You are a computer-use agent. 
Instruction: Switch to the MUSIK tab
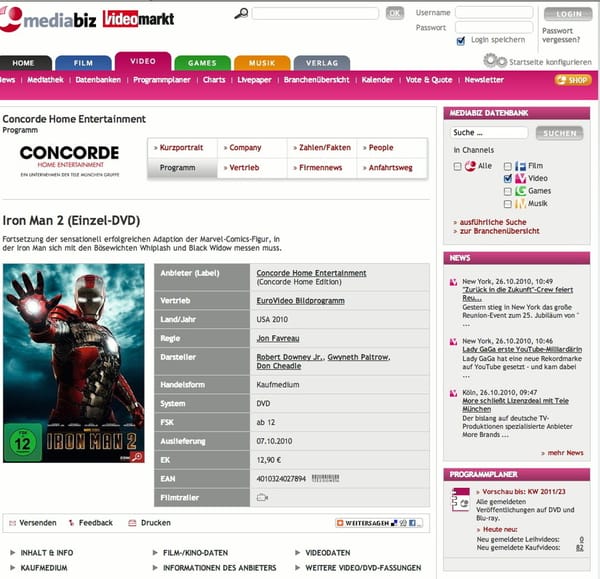(x=262, y=63)
